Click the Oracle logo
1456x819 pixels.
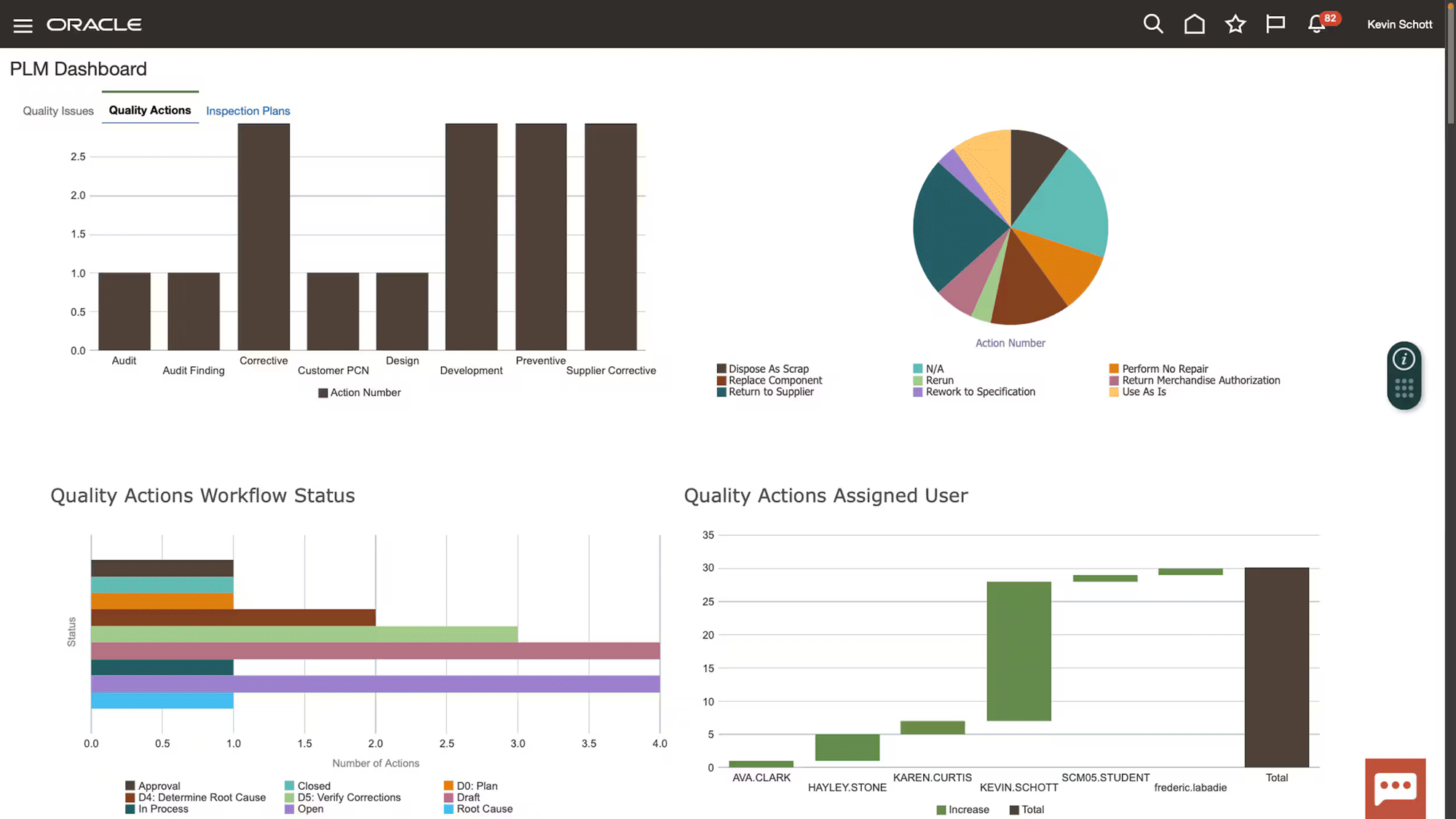click(94, 24)
